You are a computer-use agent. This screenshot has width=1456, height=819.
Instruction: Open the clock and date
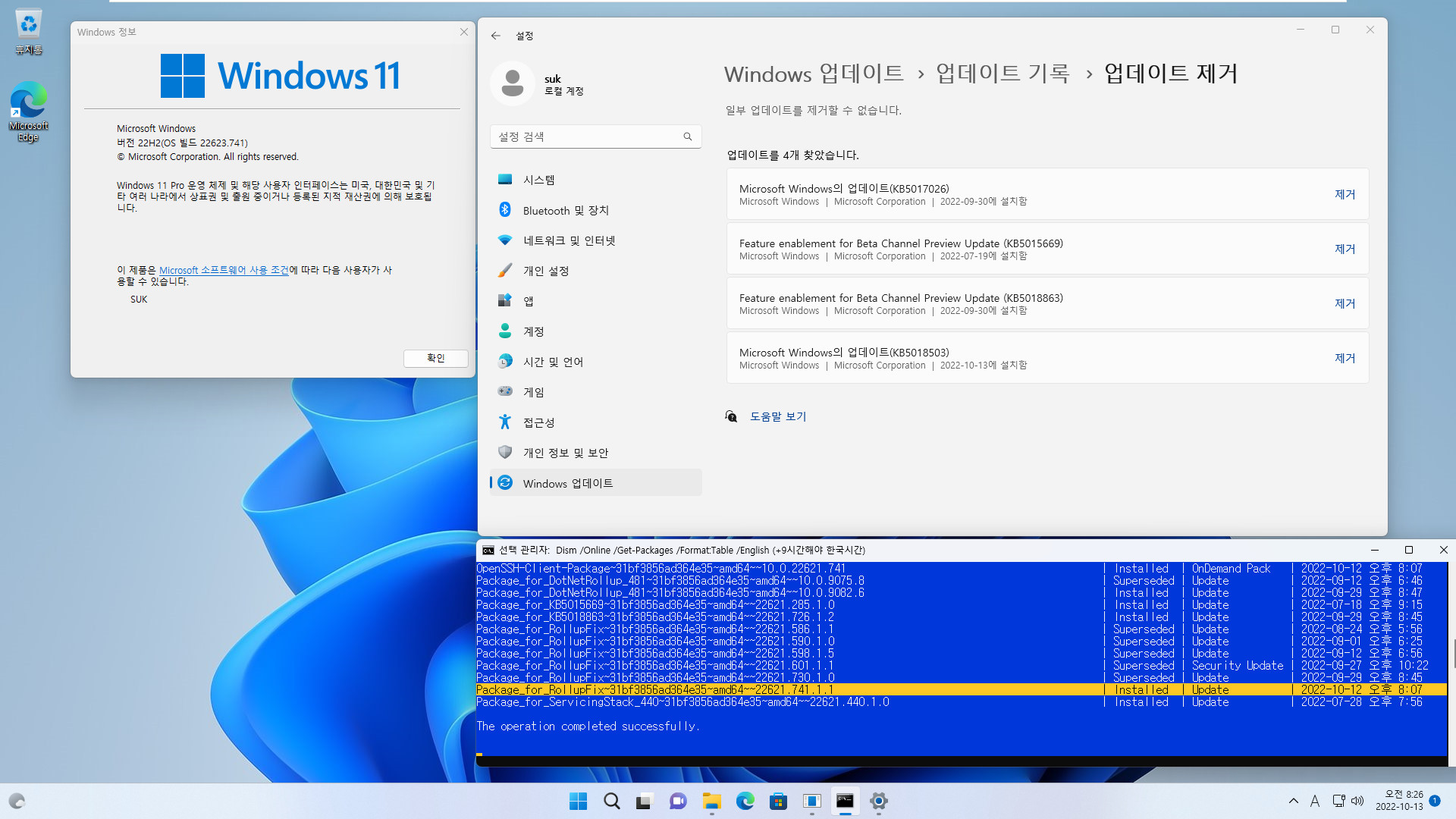1399,801
